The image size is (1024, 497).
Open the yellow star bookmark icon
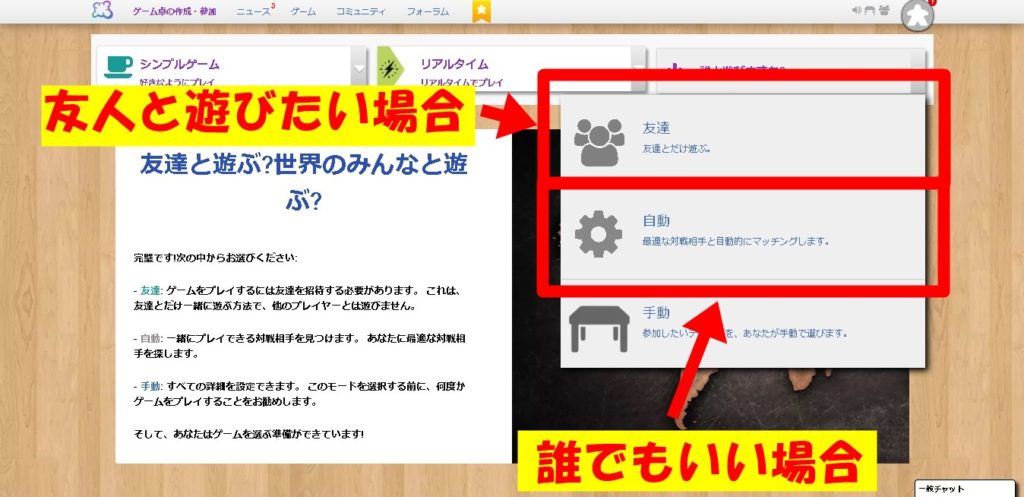pos(481,11)
